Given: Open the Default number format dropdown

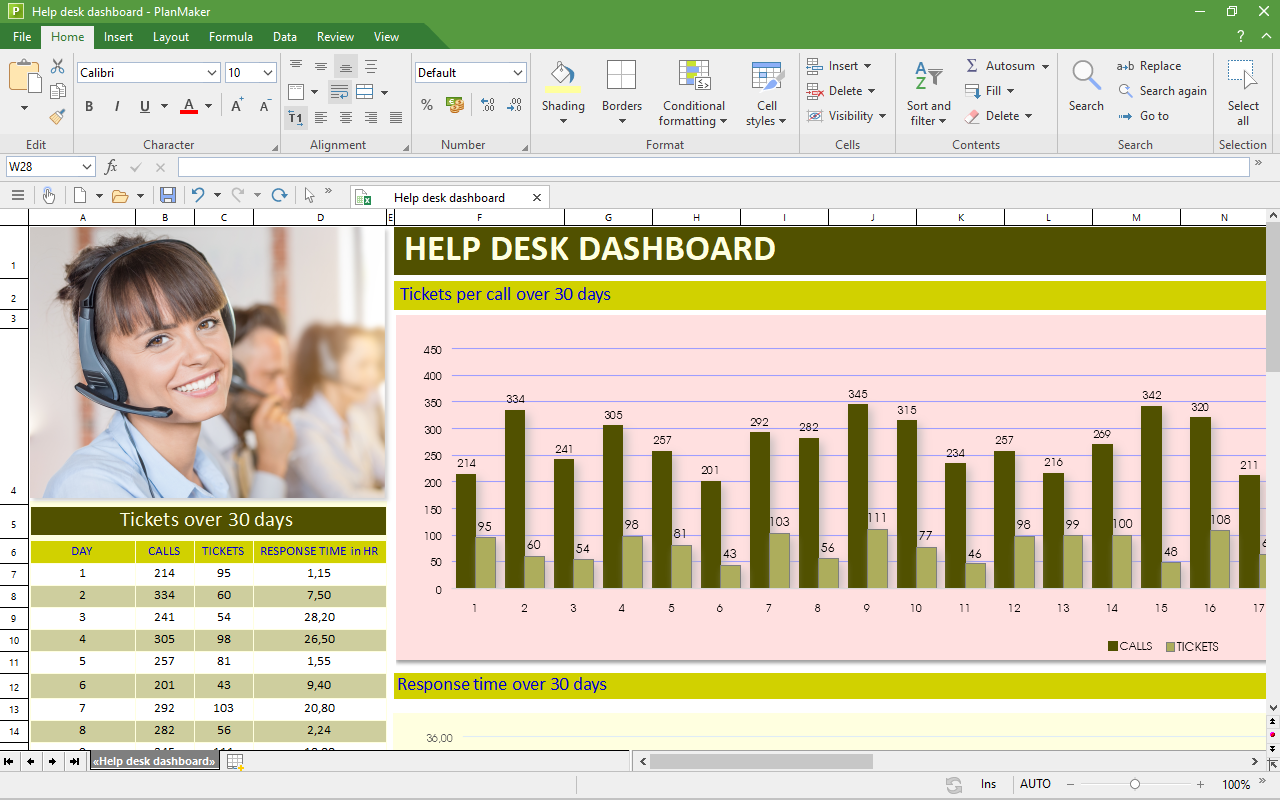Looking at the screenshot, I should (518, 73).
